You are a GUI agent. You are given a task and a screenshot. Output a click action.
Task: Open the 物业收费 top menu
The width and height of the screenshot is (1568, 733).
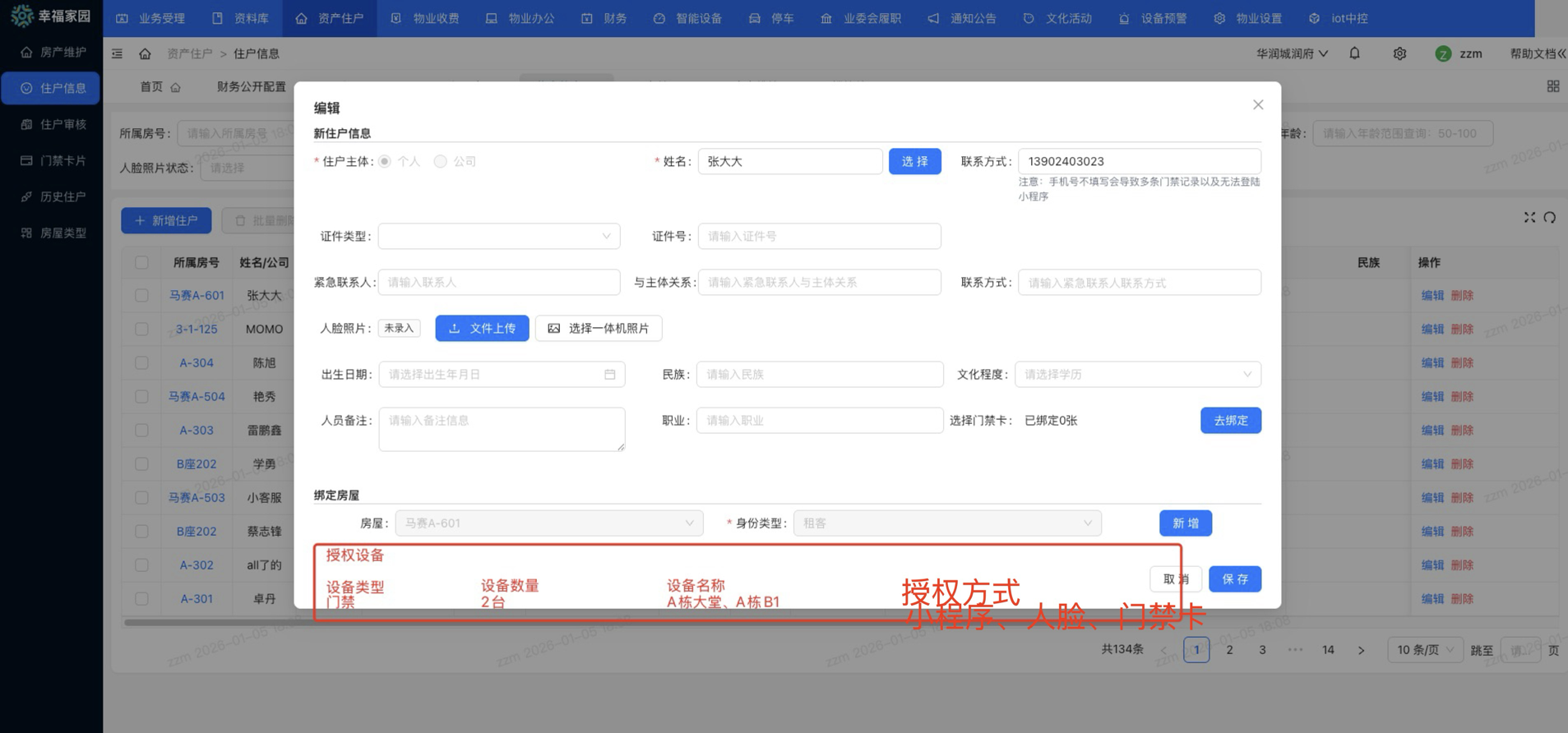coord(425,18)
